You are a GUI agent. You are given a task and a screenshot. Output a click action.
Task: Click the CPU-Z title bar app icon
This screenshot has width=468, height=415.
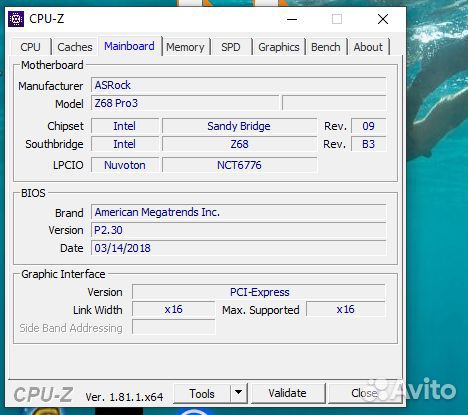(x=16, y=19)
